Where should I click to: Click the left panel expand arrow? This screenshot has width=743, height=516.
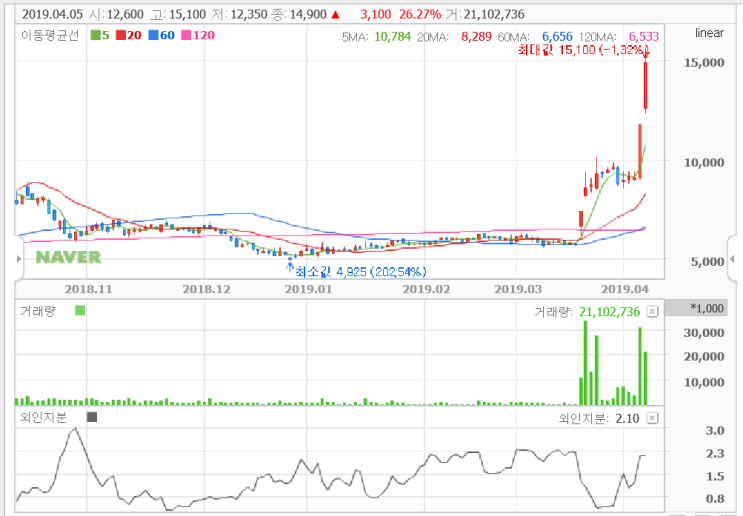[x=19, y=259]
